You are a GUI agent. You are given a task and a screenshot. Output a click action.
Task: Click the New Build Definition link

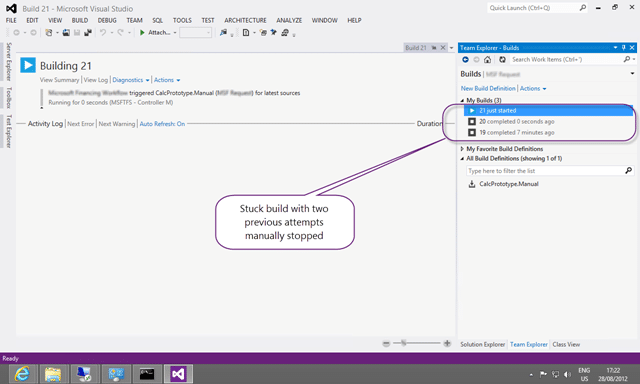(488, 89)
